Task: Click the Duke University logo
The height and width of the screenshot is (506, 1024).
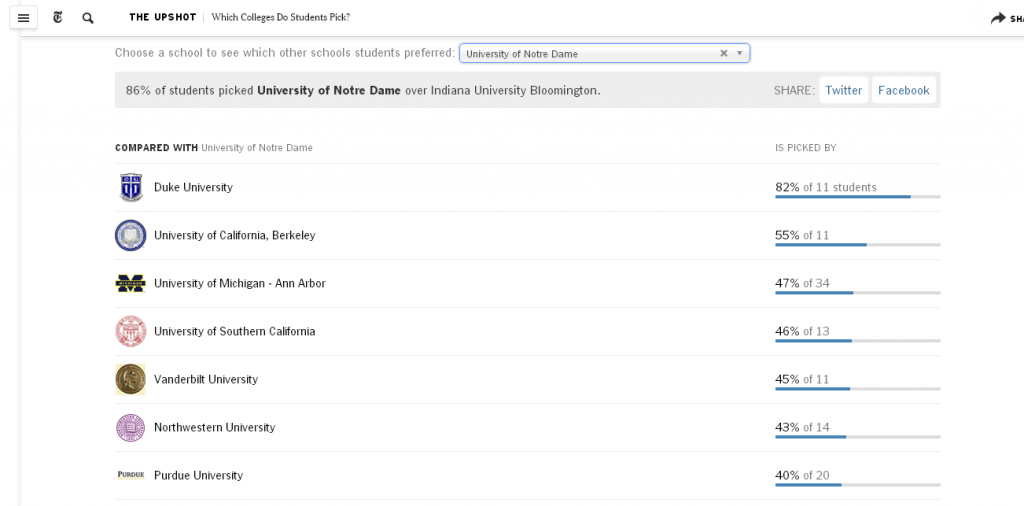Action: 130,187
